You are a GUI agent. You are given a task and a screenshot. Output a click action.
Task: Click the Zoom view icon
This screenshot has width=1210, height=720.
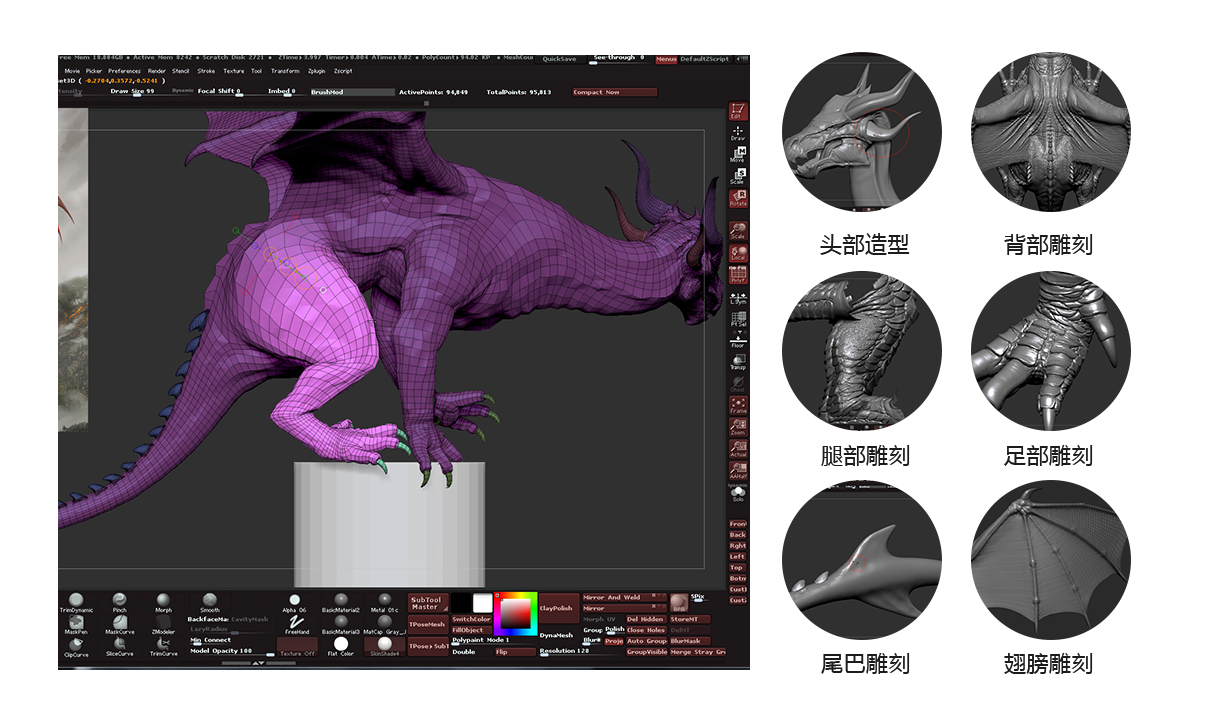tap(738, 427)
